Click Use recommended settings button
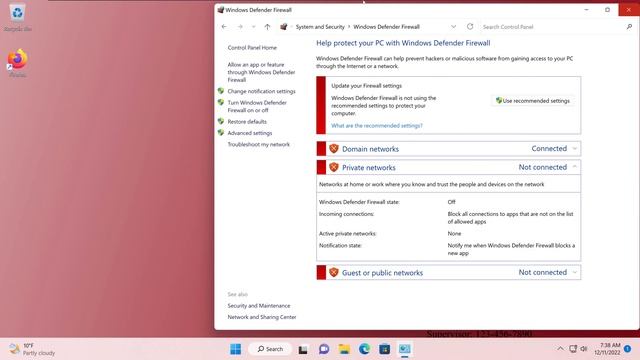This screenshot has width=640, height=360. 533,101
